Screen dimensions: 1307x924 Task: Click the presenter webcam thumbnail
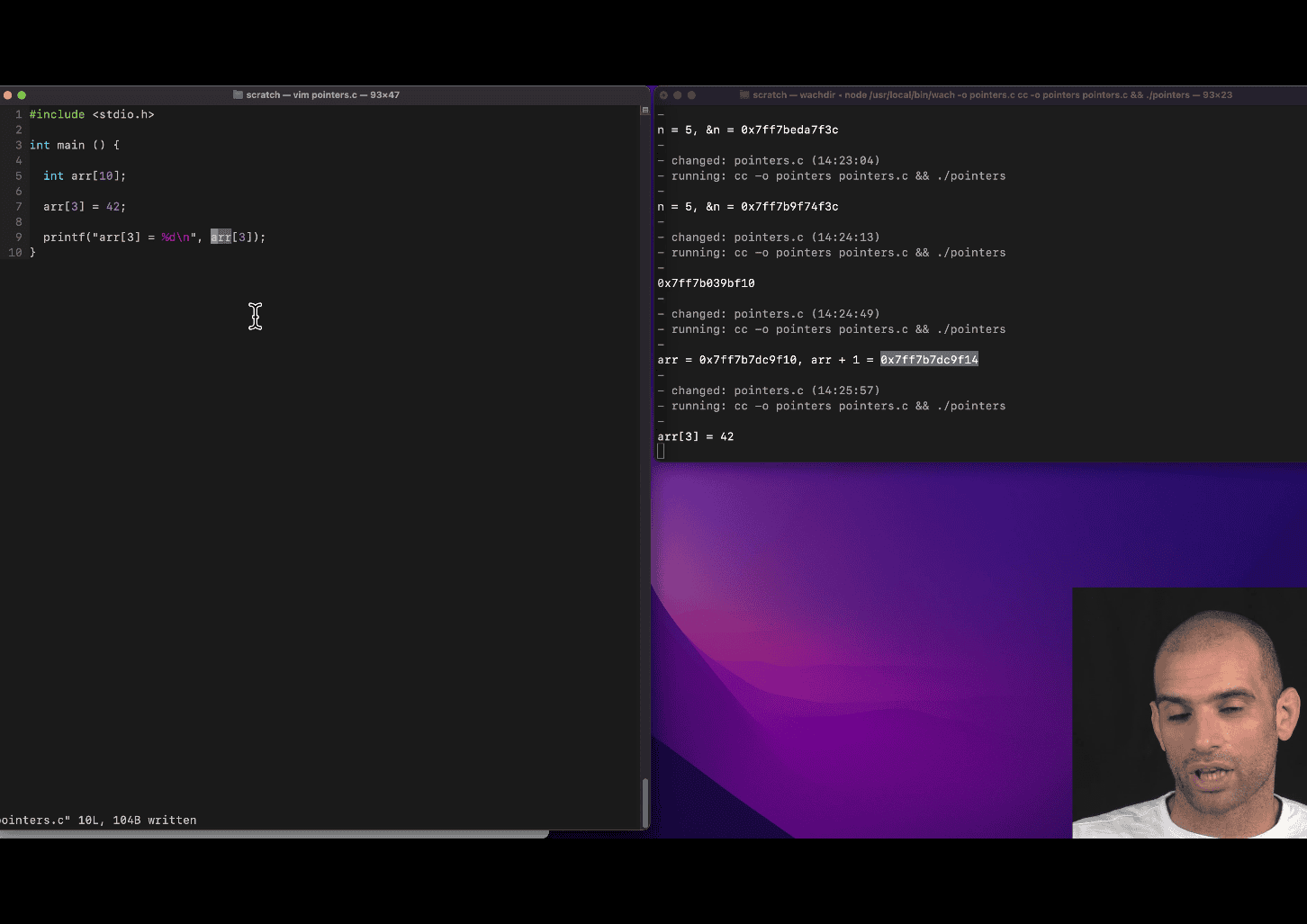click(x=1189, y=713)
